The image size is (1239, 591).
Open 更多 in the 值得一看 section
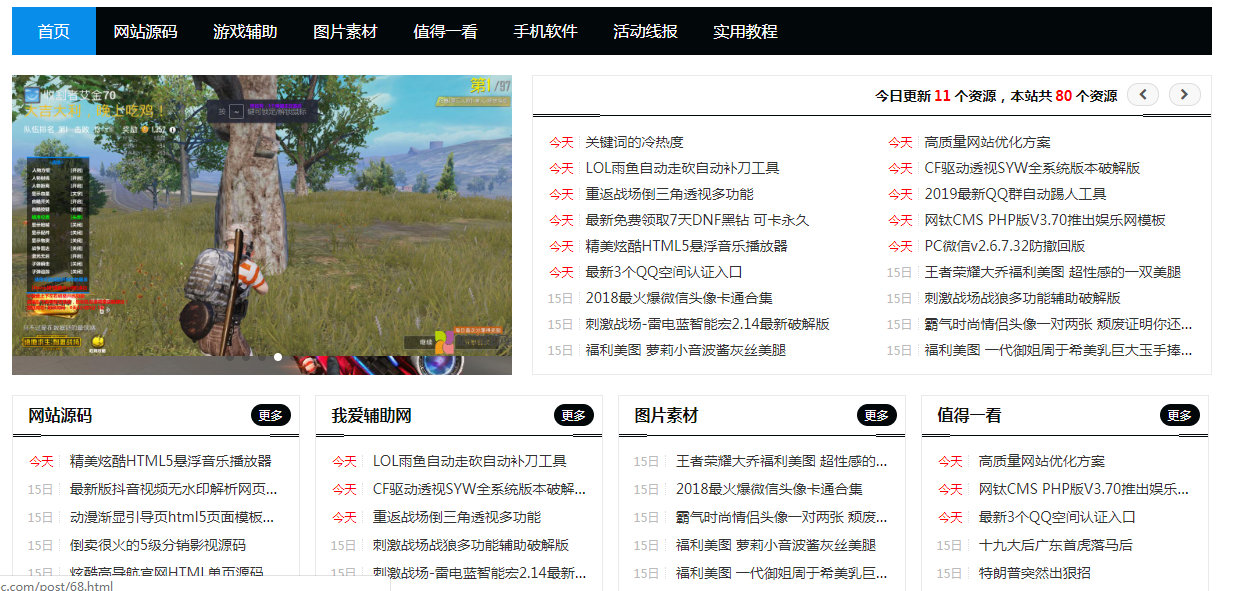pos(1179,415)
